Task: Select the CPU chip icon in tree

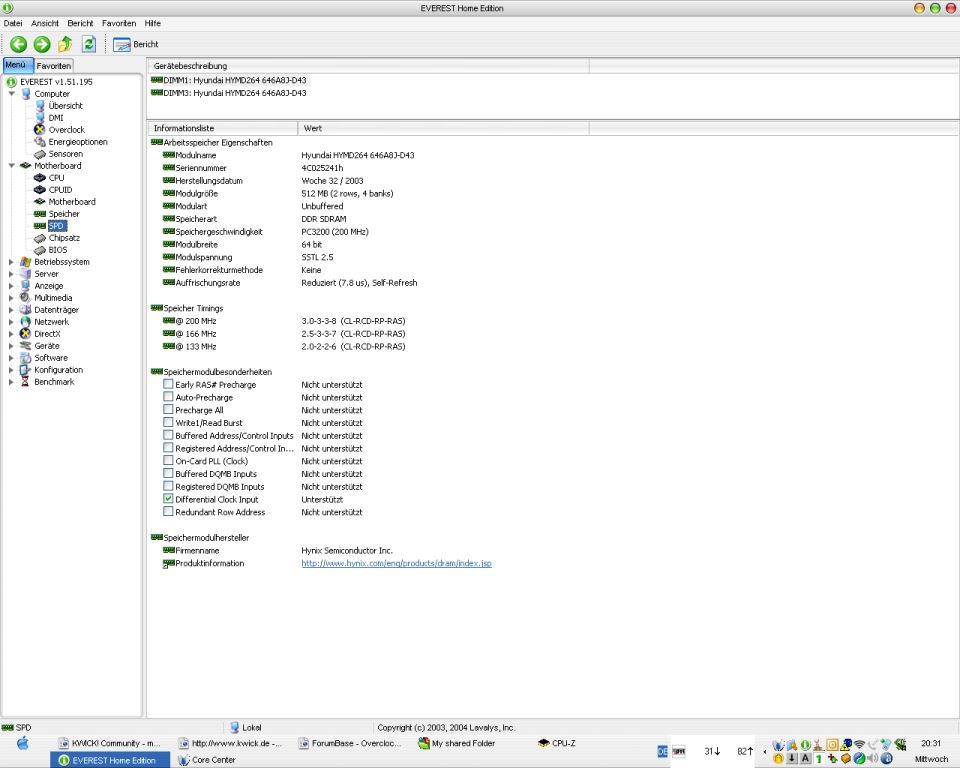Action: pos(40,178)
